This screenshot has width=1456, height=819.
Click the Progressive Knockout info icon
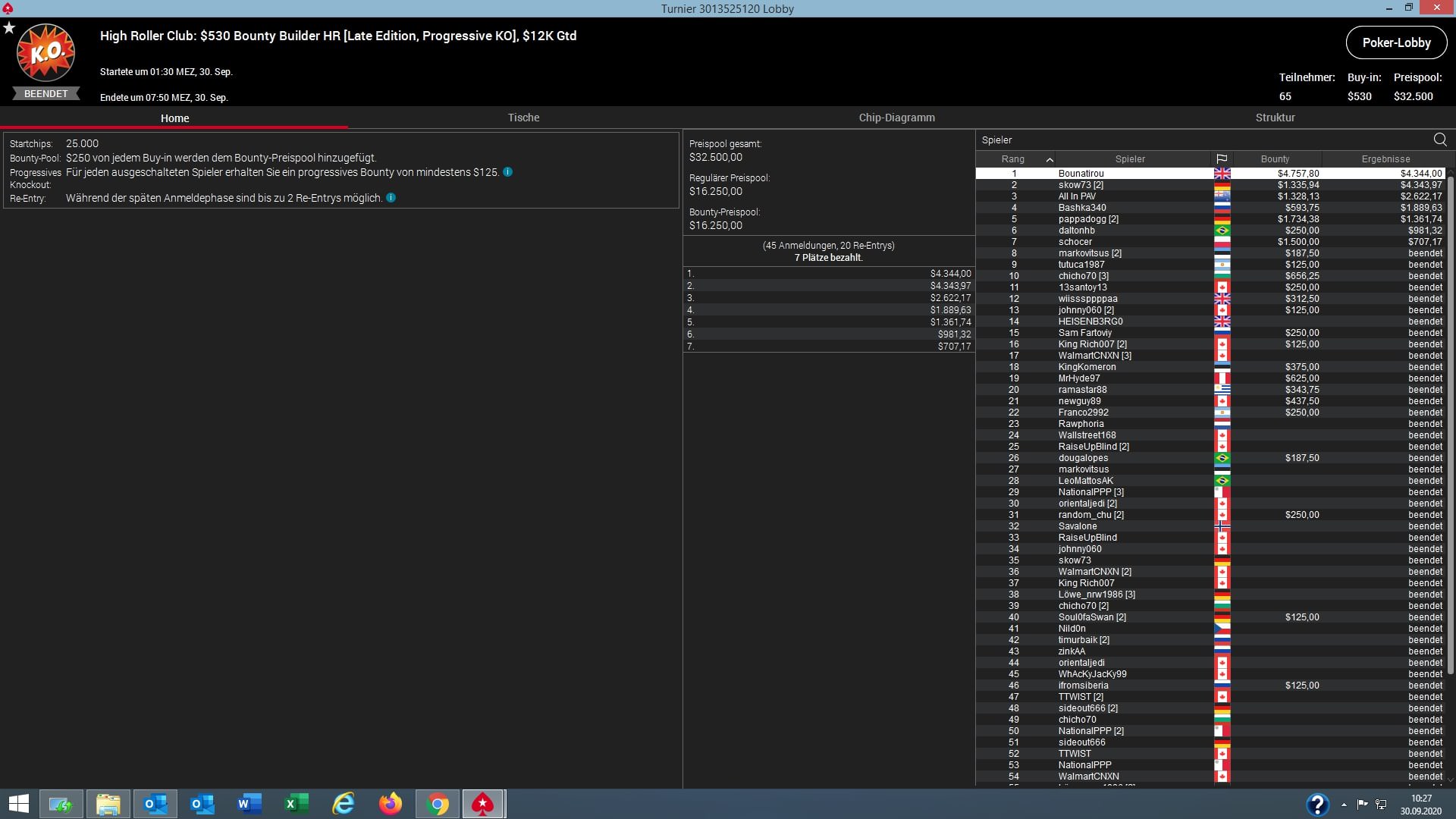pyautogui.click(x=507, y=172)
